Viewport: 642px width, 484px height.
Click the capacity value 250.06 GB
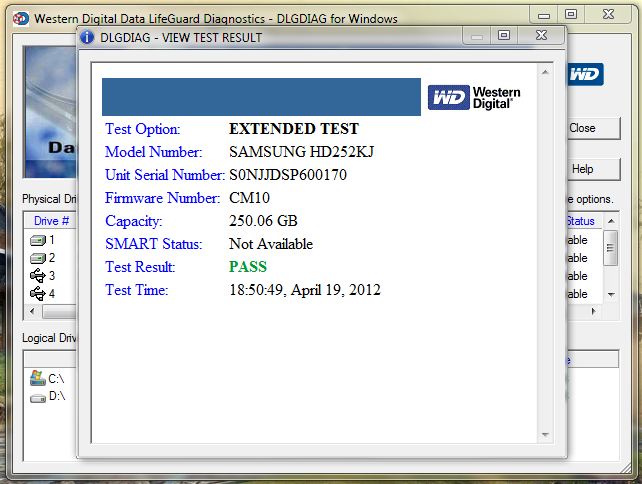click(263, 221)
